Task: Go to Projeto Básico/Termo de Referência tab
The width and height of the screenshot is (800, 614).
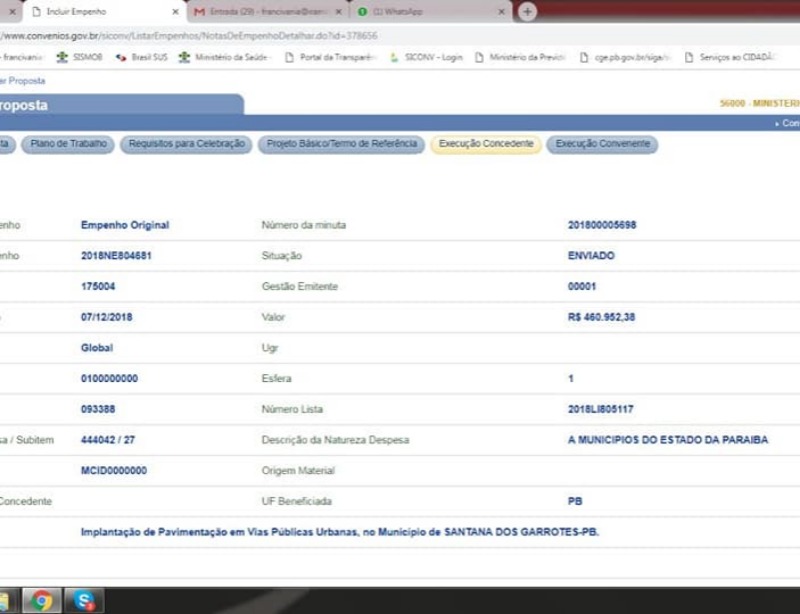Action: (341, 144)
